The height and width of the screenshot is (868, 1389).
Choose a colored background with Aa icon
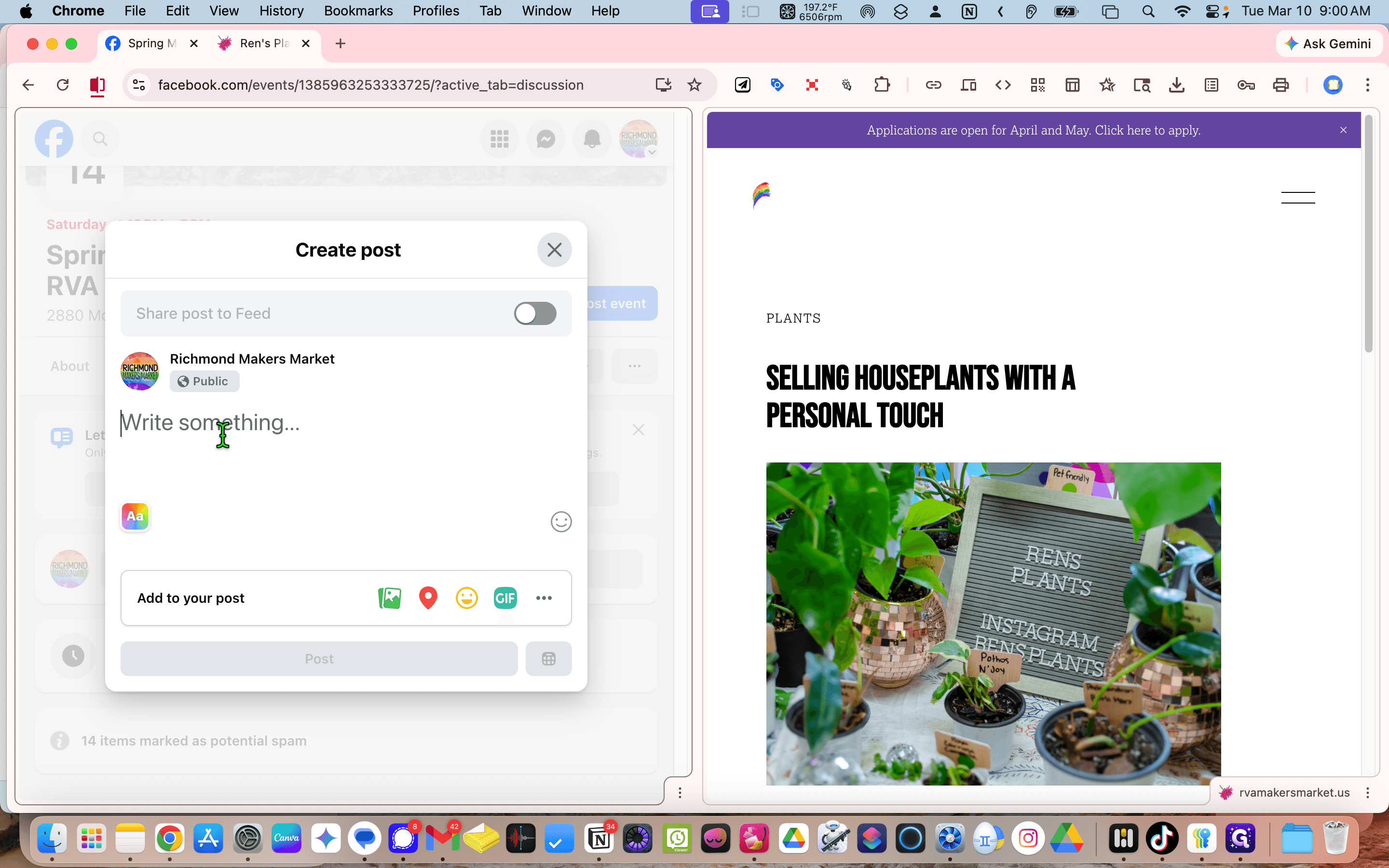click(135, 516)
